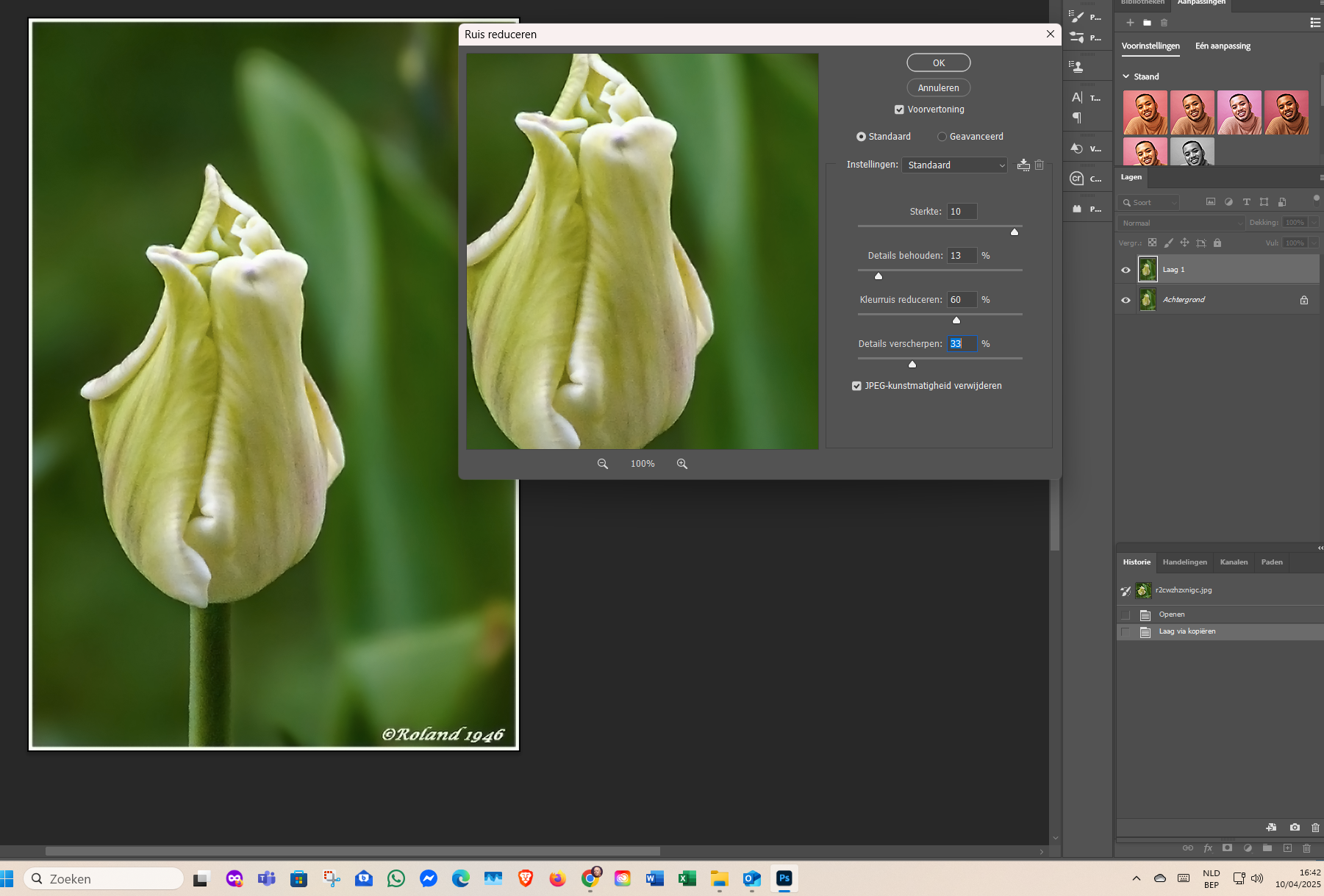Save a copy of current settings icon
The height and width of the screenshot is (896, 1324).
point(1023,165)
